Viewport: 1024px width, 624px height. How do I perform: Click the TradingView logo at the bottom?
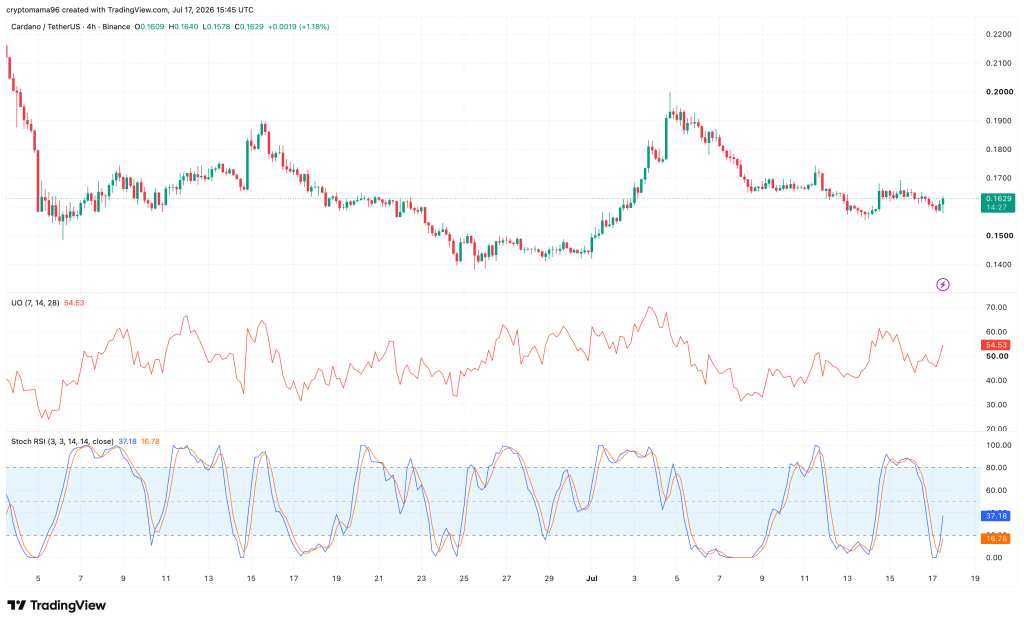(56, 605)
